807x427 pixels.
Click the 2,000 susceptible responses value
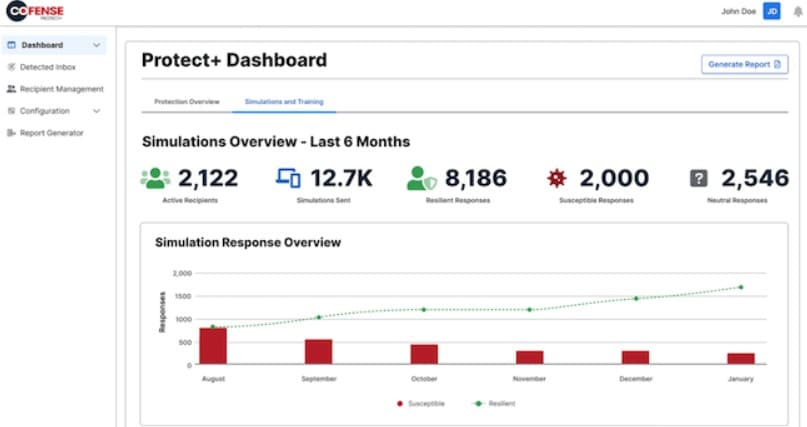pos(614,179)
